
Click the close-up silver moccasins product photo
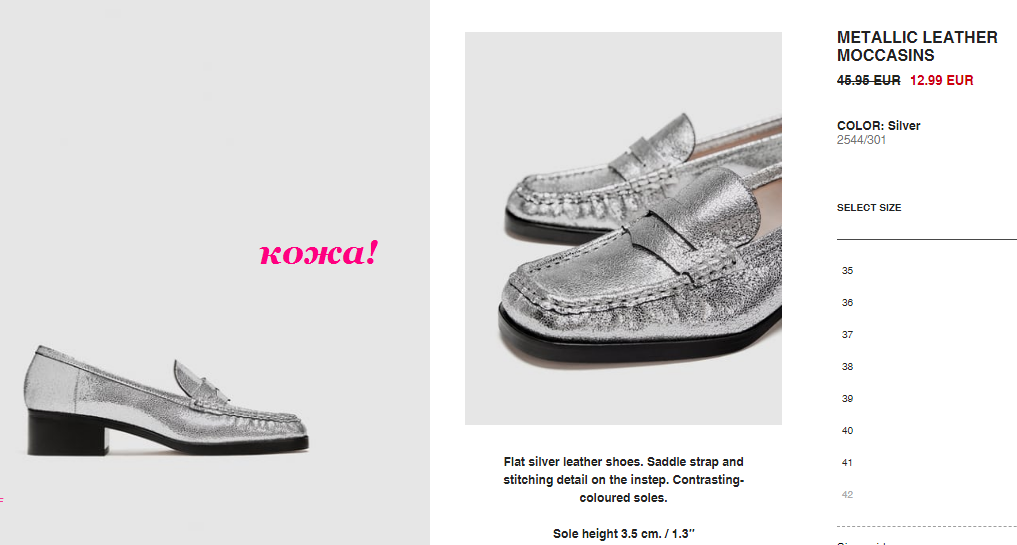tap(623, 228)
